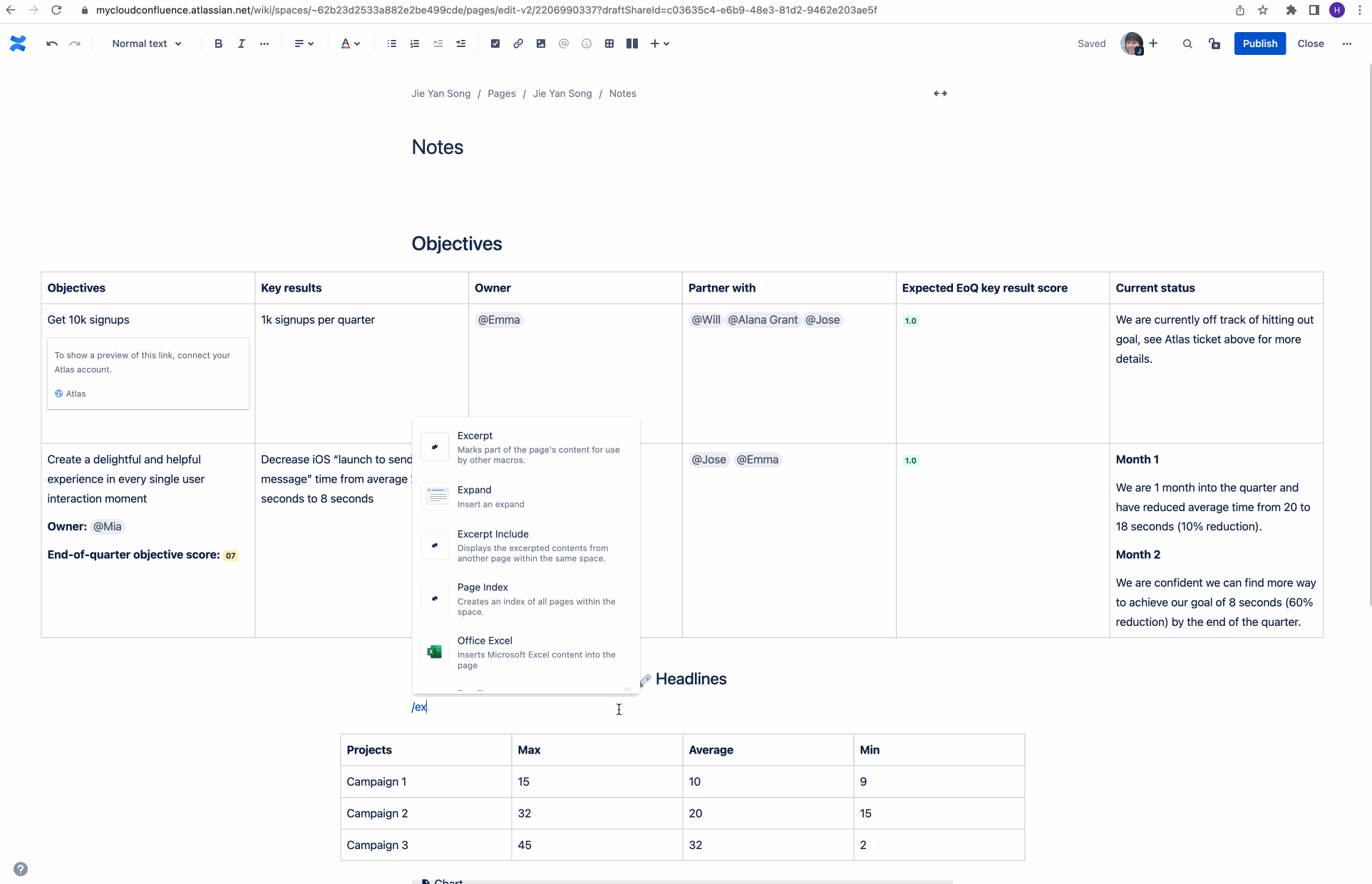The height and width of the screenshot is (884, 1372).
Task: Choose the Expand macro option
Action: click(526, 496)
